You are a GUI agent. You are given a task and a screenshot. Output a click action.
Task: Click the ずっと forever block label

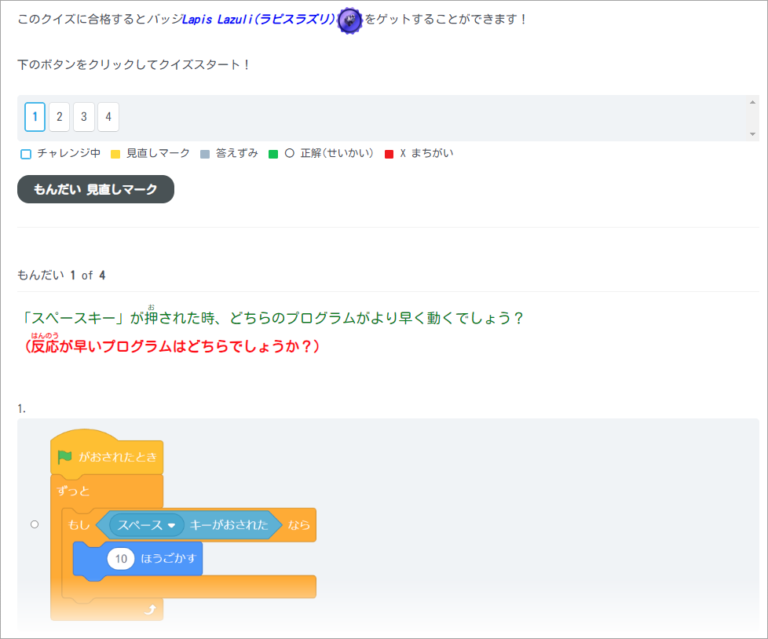(72, 492)
